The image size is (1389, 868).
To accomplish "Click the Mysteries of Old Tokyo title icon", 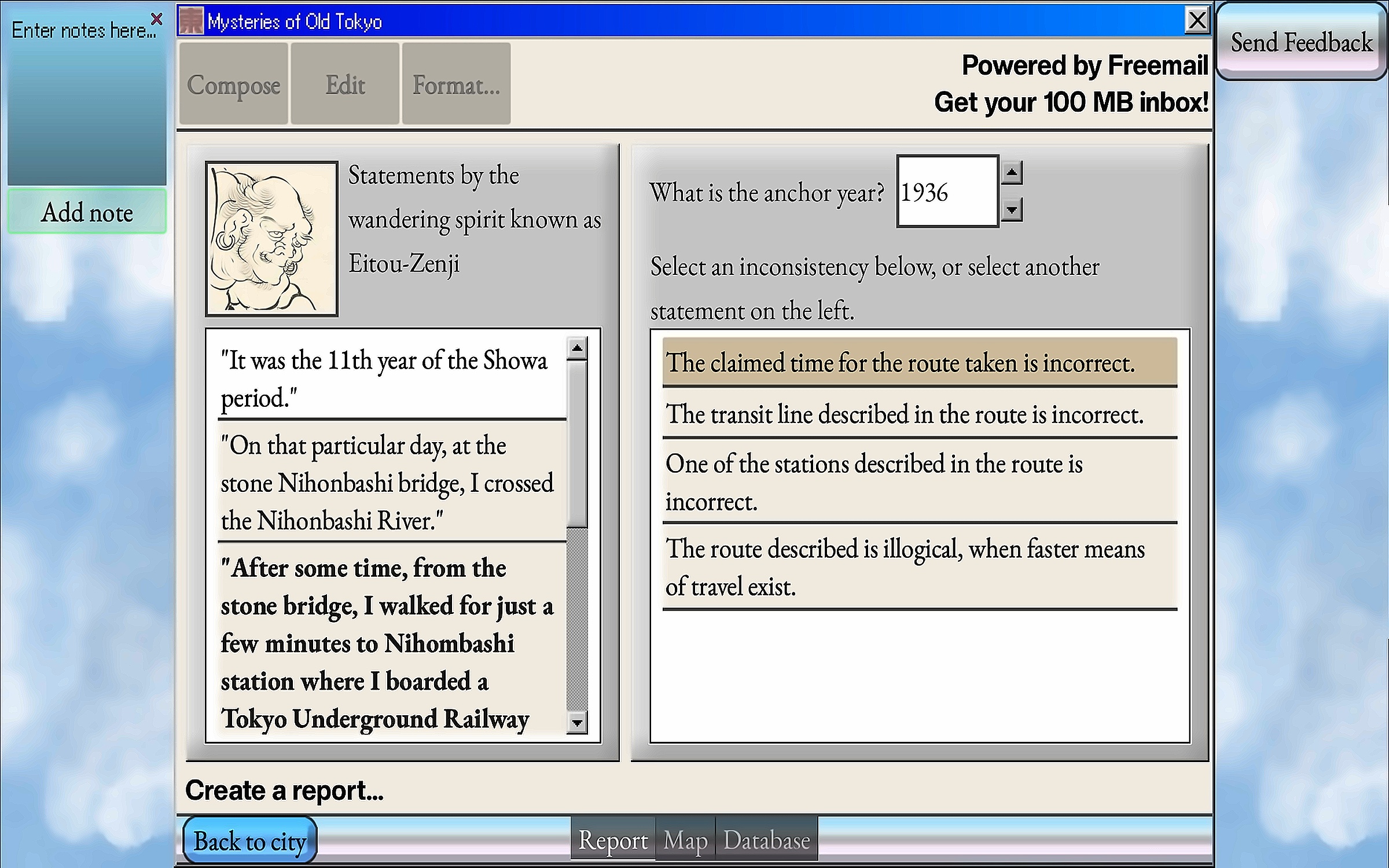I will [x=191, y=21].
